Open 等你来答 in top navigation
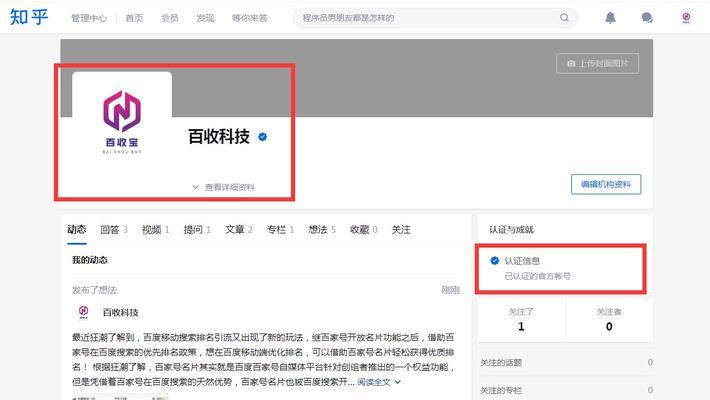Image resolution: width=710 pixels, height=400 pixels. coord(249,18)
